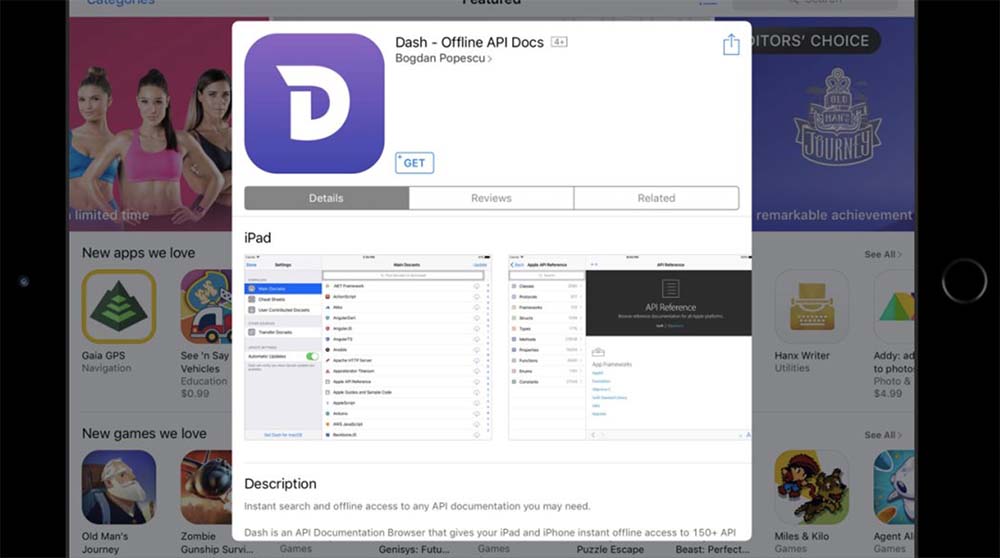1000x558 pixels.
Task: Click the 'Miles & Kilo' game title text
Action: point(802,536)
